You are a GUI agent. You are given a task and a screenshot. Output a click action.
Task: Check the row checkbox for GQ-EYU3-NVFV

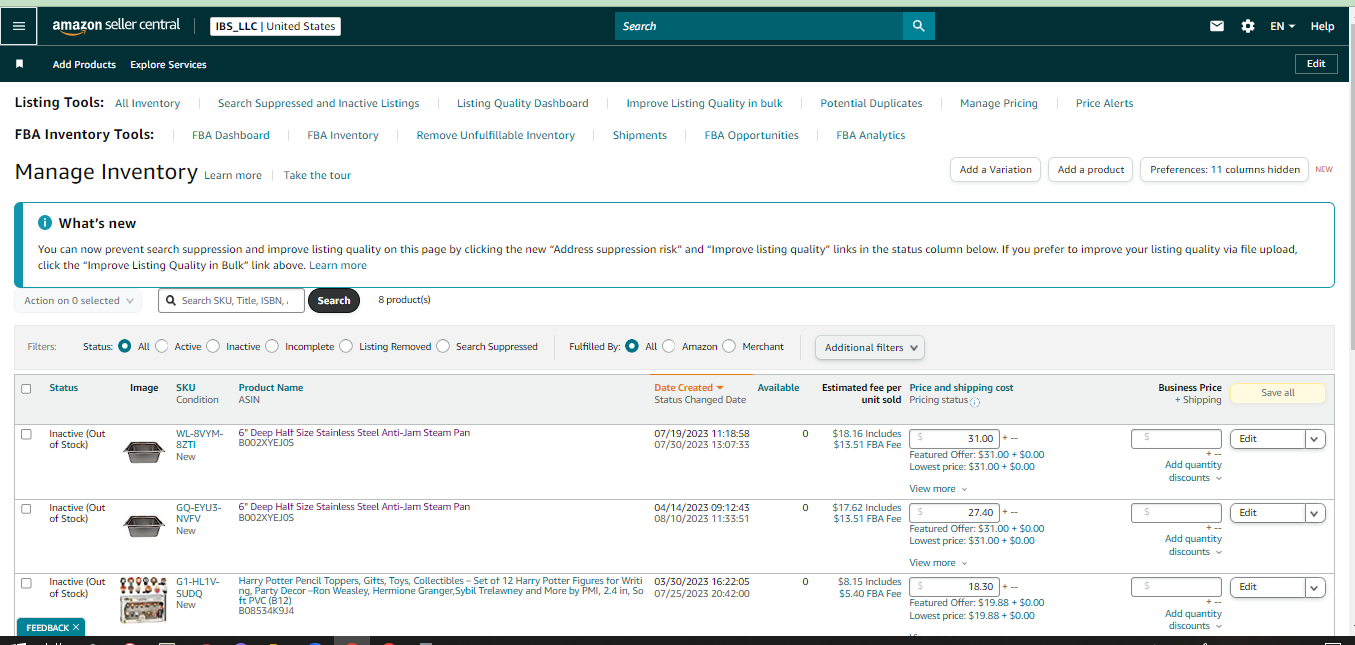(26, 508)
